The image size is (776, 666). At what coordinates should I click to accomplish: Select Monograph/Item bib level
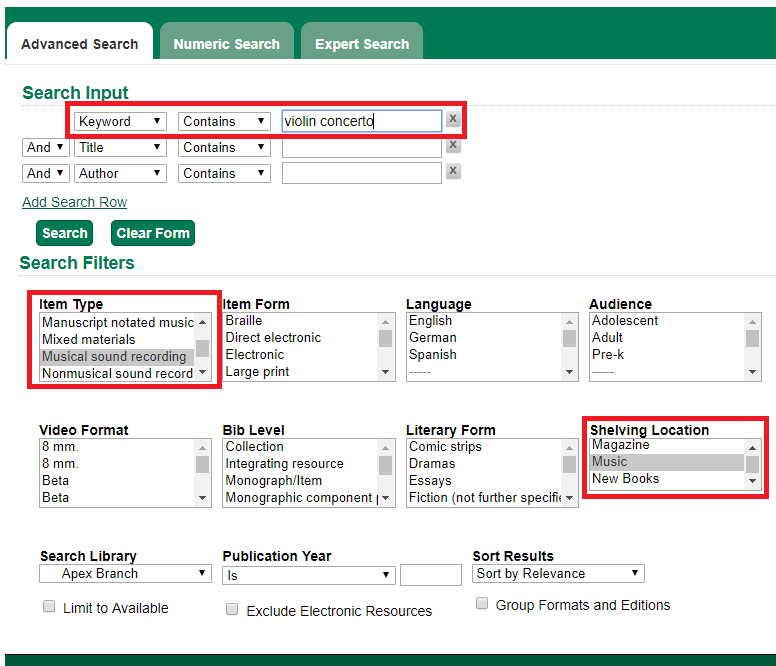pyautogui.click(x=300, y=480)
